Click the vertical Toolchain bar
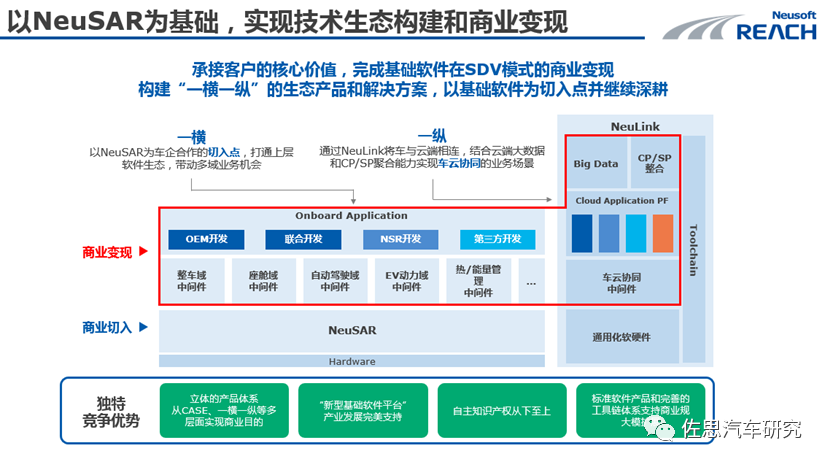This screenshot has width=828, height=465. pos(694,249)
